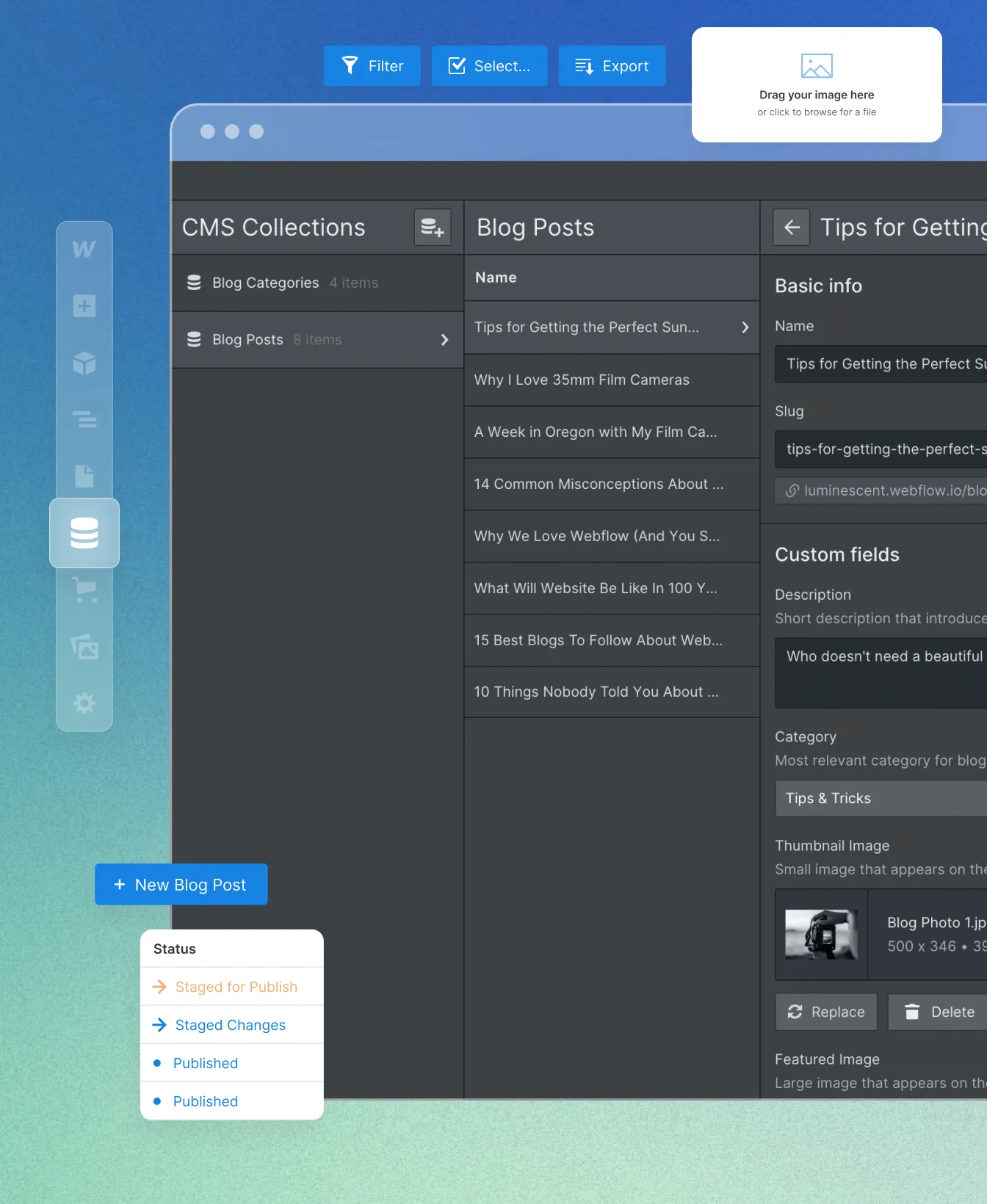Open the Tips for Getting the Perfect Sun row chevron
The width and height of the screenshot is (987, 1204).
(745, 327)
